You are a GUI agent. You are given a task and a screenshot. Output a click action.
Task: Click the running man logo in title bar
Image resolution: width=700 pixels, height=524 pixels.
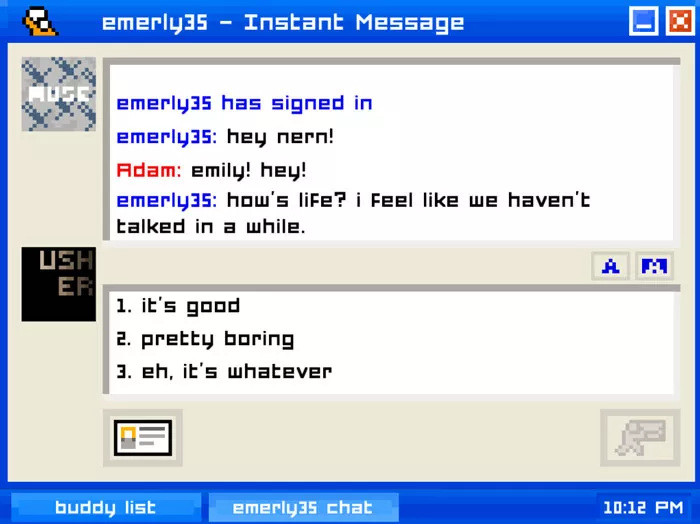tap(40, 21)
